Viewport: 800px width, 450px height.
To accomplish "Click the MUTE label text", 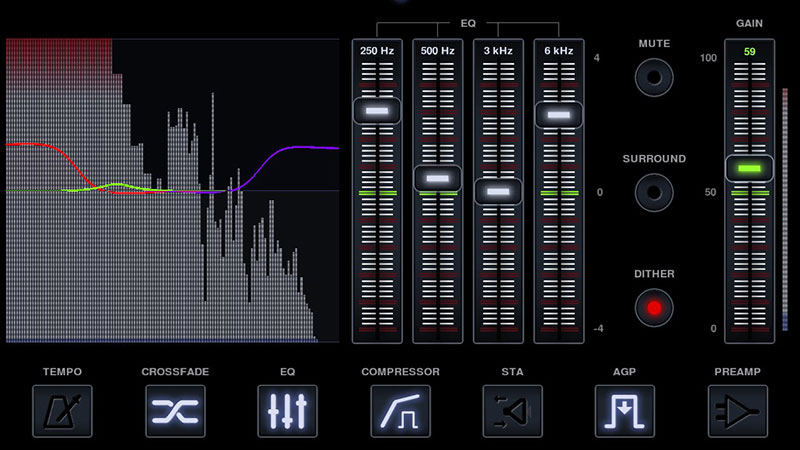I will click(x=654, y=43).
